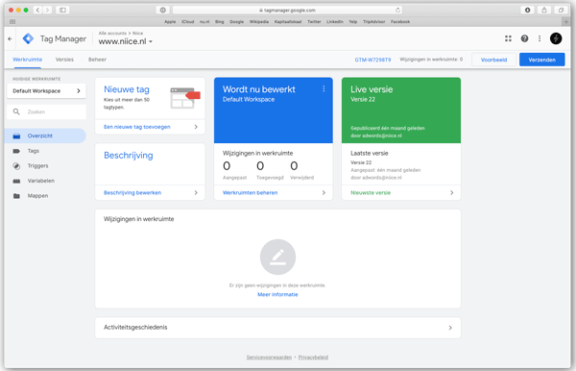This screenshot has width=576, height=371.
Task: Click the search magnifier icon in sidebar
Action: [16, 112]
